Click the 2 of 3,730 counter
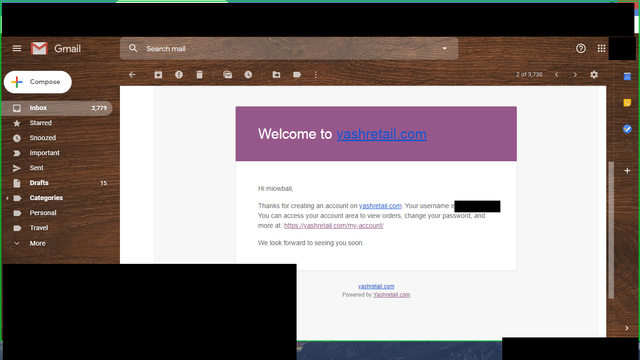 click(x=529, y=75)
